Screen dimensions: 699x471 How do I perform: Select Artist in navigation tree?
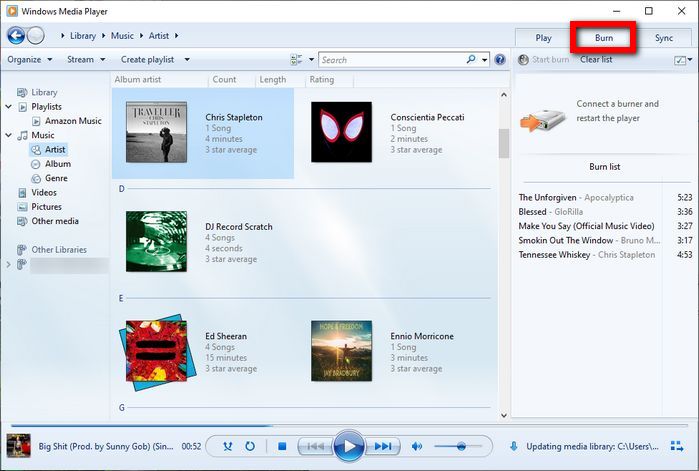coord(55,149)
